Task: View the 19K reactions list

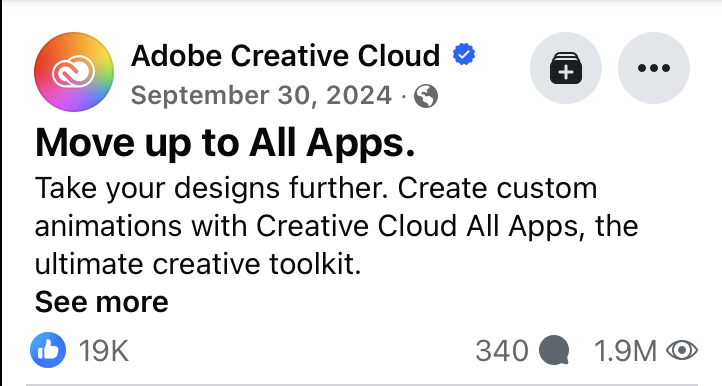Action: [104, 351]
